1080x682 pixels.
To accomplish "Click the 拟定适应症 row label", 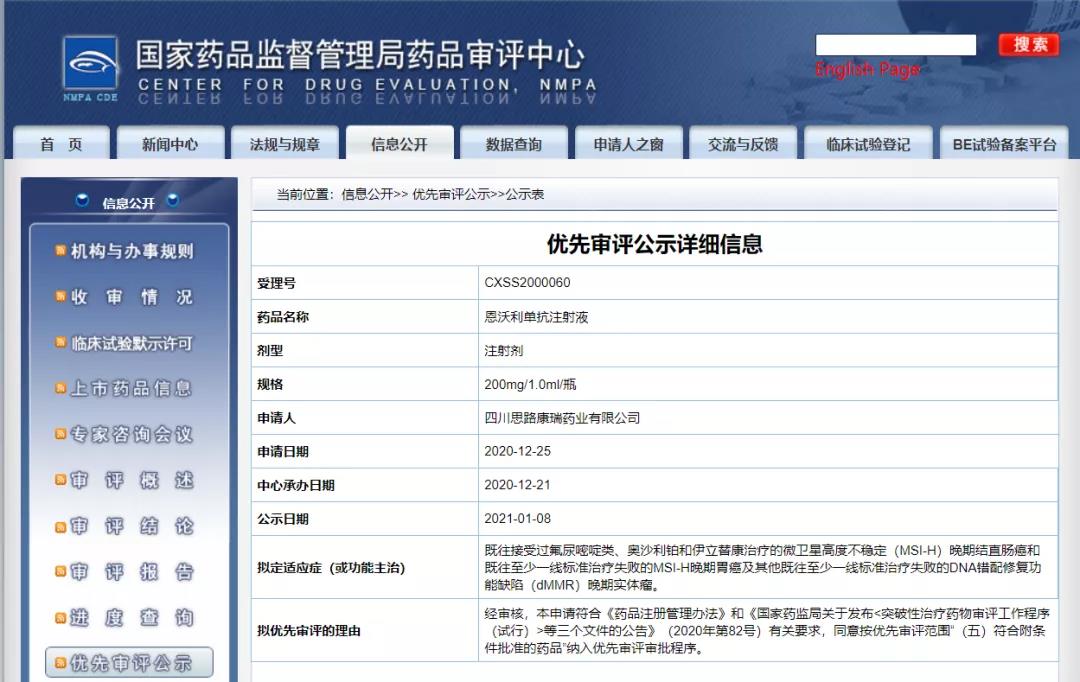I will pyautogui.click(x=331, y=568).
